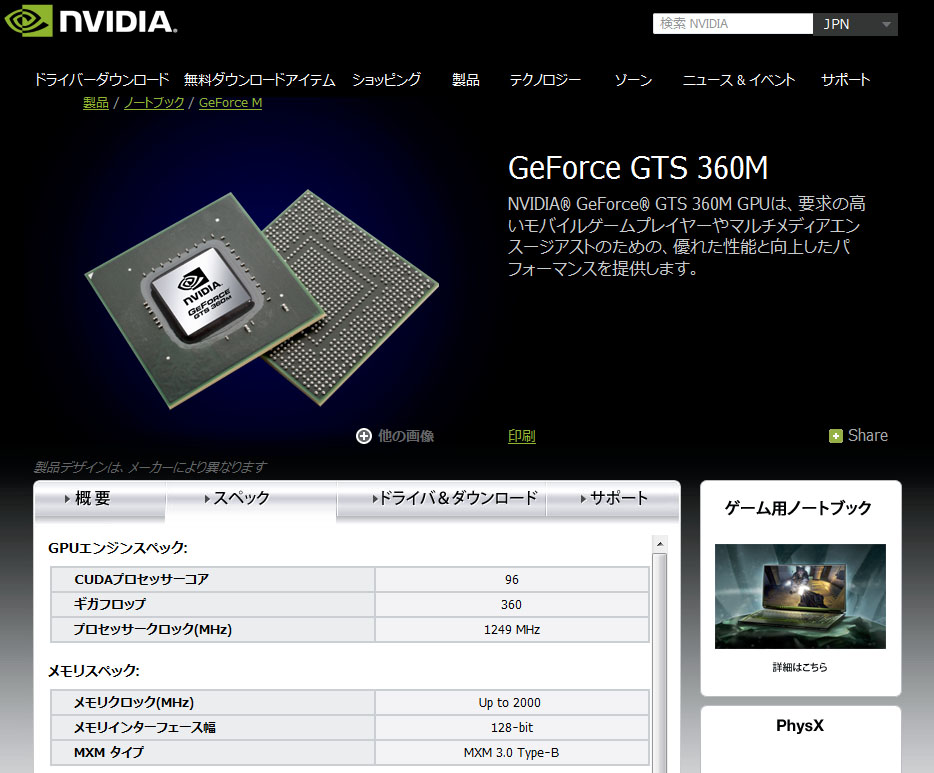Click the NVIDIA logo
Viewport: 934px width, 773px height.
coord(91,21)
